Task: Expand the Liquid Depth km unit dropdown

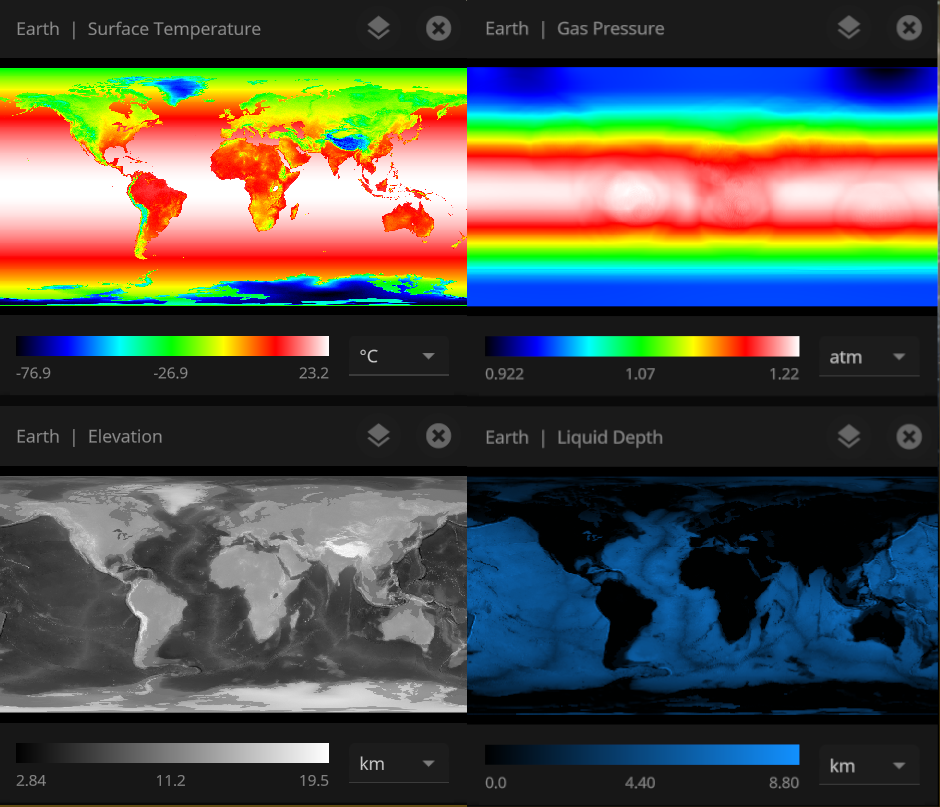Action: (869, 766)
